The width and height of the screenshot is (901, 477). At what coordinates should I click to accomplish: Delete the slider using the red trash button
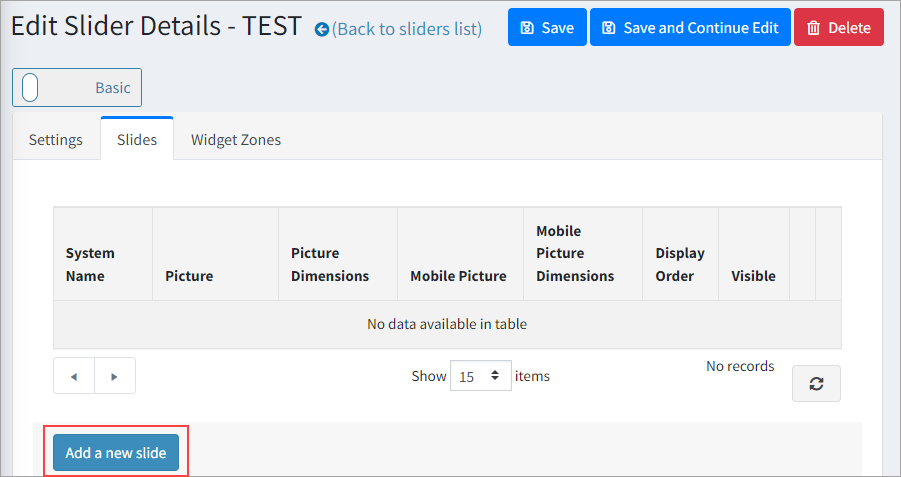pos(838,28)
